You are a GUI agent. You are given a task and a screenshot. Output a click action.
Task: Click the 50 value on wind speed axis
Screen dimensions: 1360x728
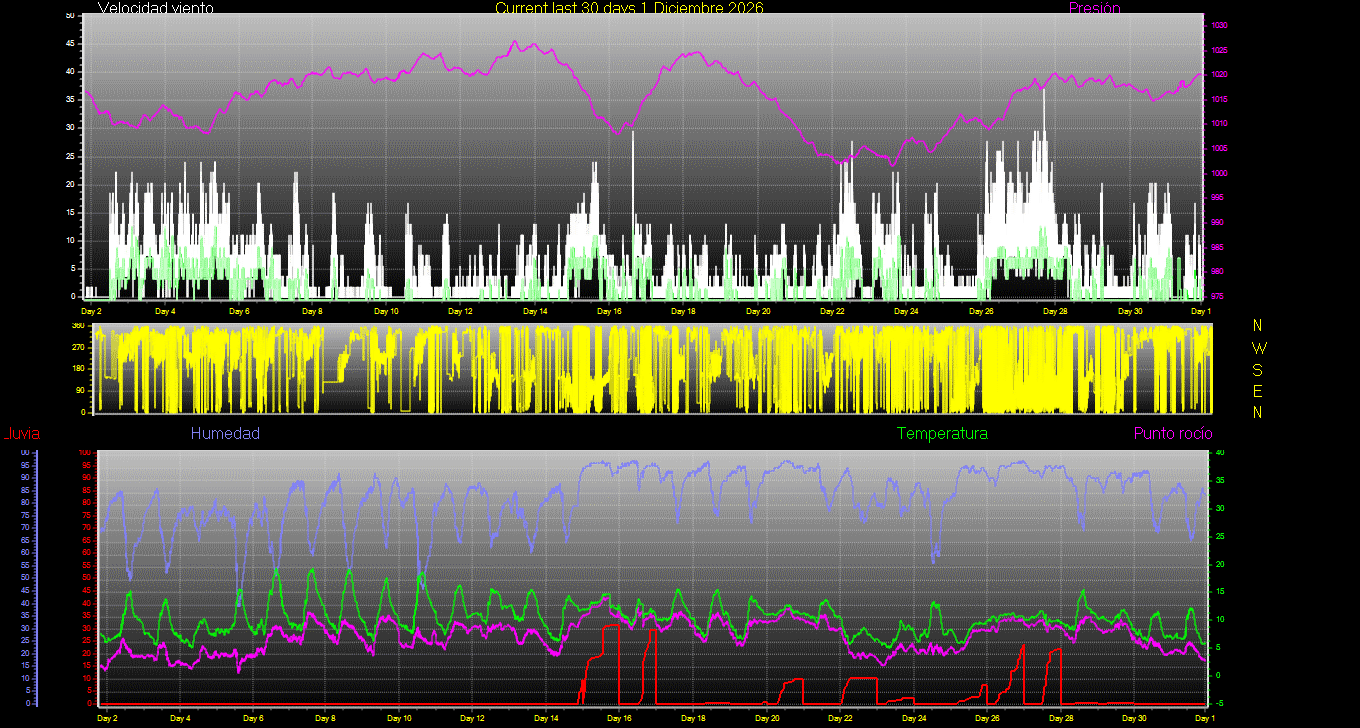[x=69, y=16]
